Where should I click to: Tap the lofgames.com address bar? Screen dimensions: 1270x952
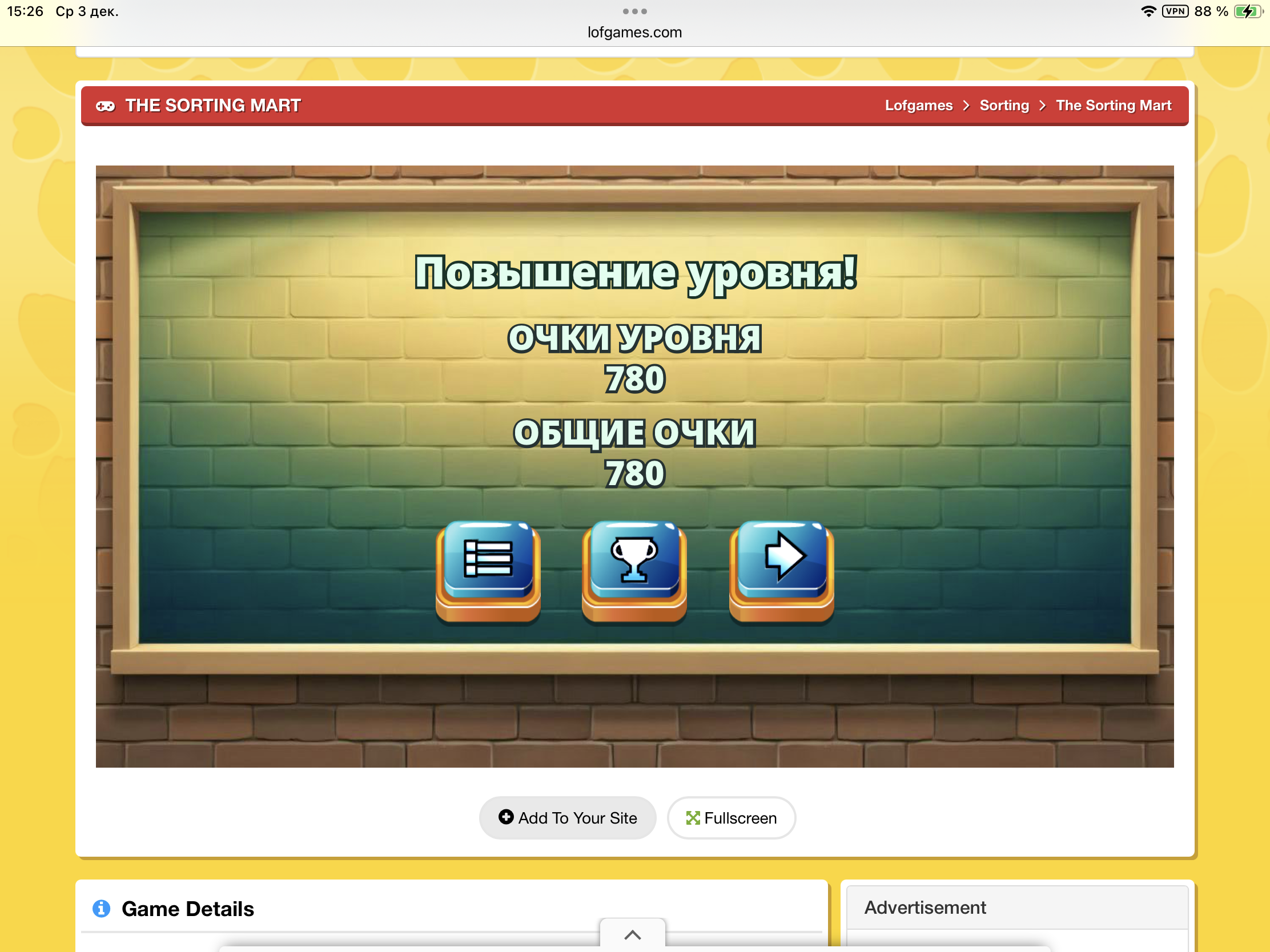point(634,32)
